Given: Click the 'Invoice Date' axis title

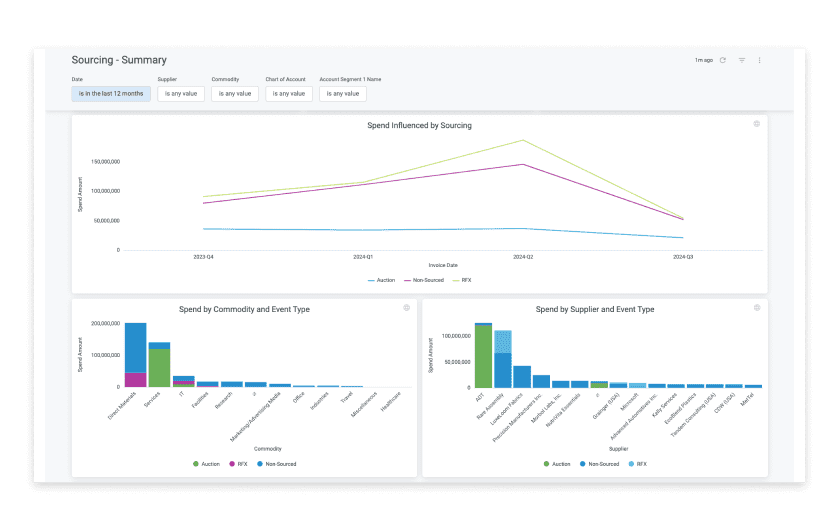Looking at the screenshot, I should [x=443, y=266].
